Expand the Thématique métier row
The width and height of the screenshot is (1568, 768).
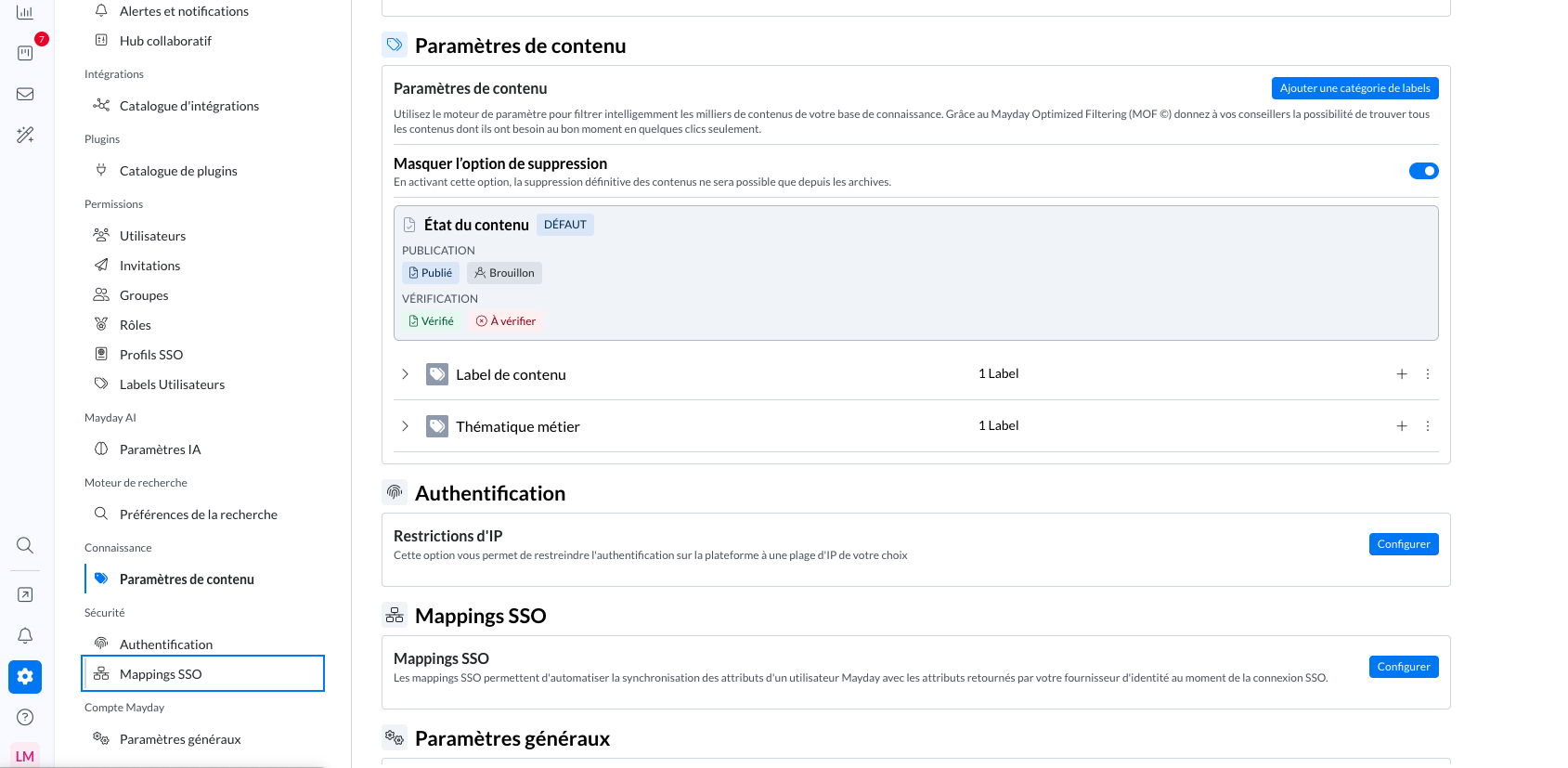(405, 426)
